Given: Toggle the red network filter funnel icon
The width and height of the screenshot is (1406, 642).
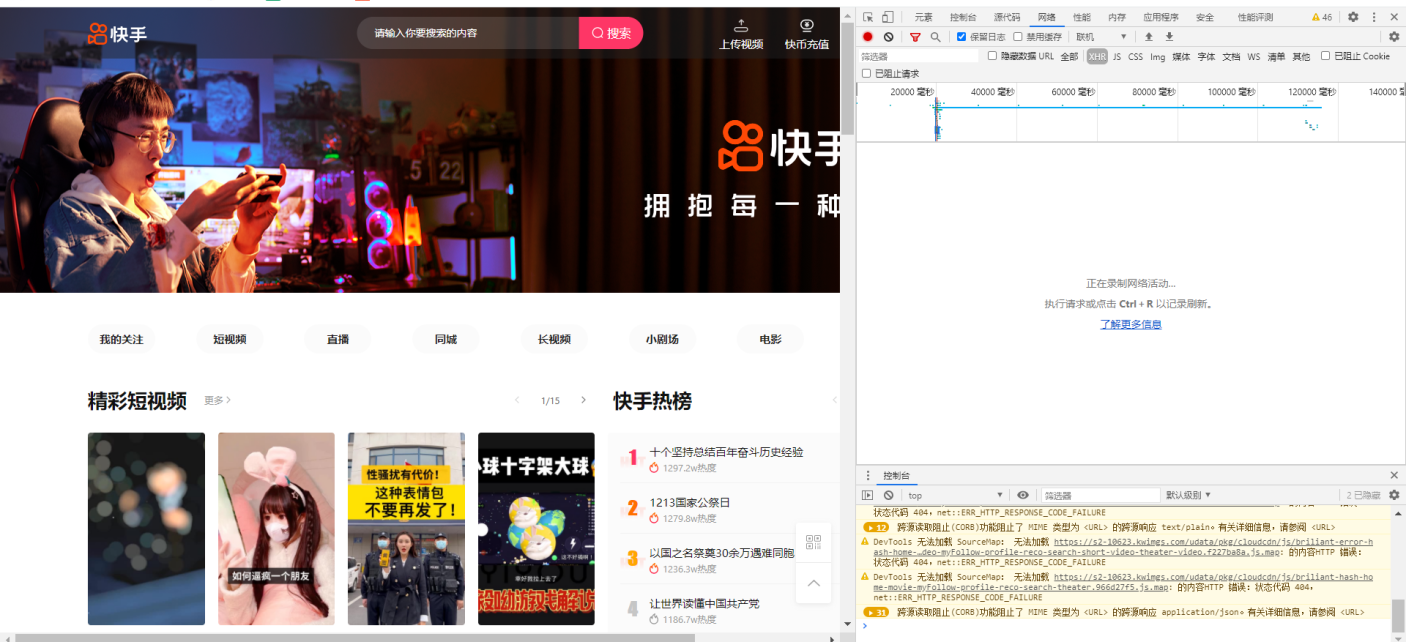Looking at the screenshot, I should (915, 37).
